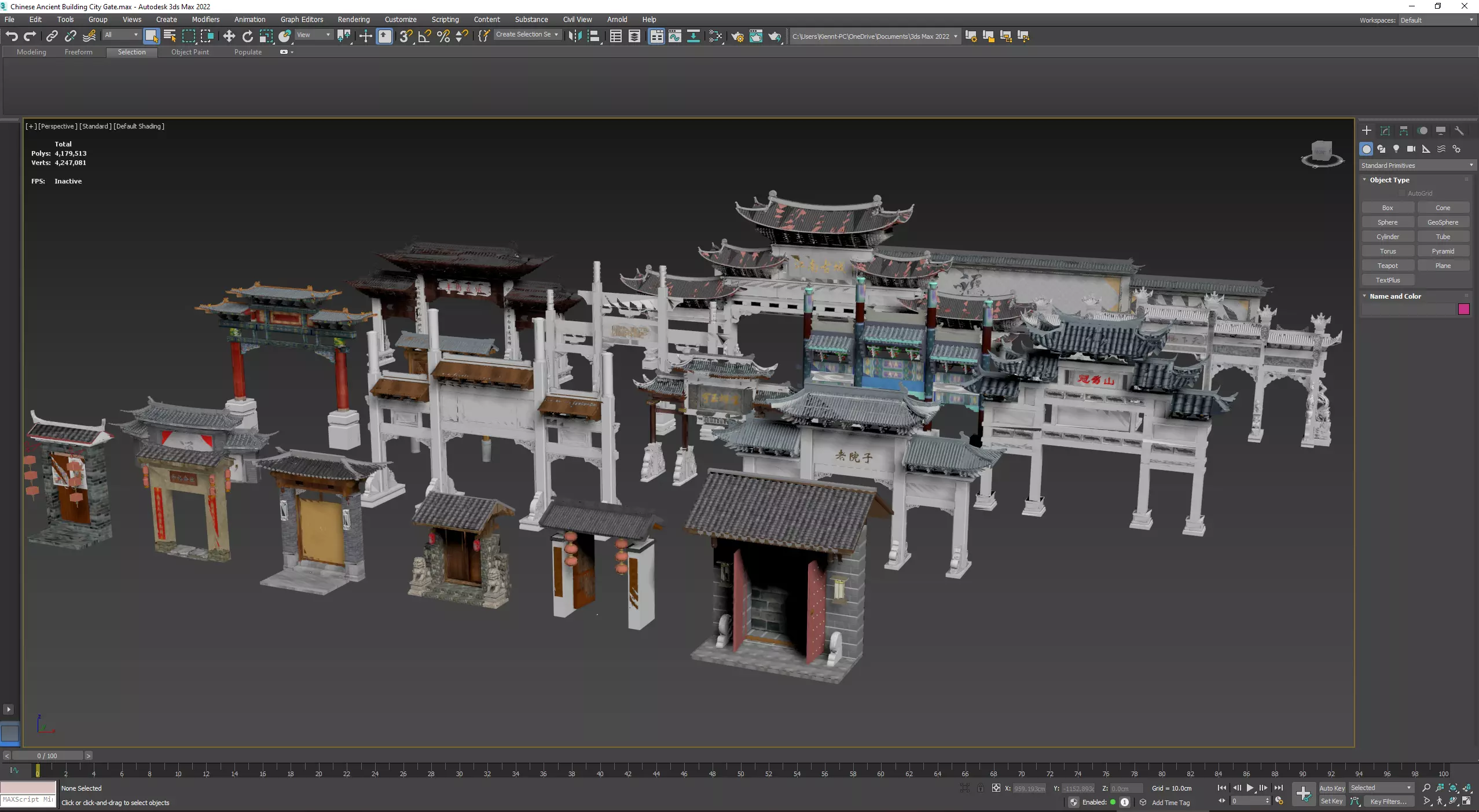Image resolution: width=1479 pixels, height=812 pixels.
Task: Open the selection filter All dropdown
Action: tap(121, 35)
